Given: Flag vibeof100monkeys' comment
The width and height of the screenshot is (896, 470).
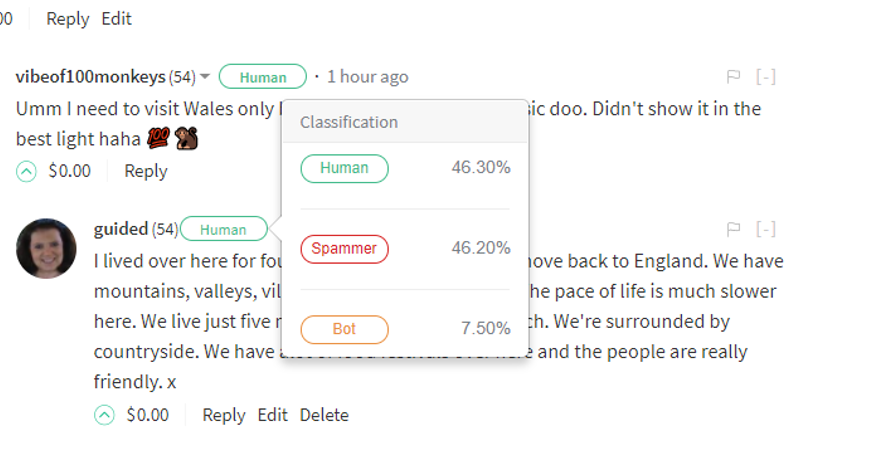Looking at the screenshot, I should click(733, 77).
